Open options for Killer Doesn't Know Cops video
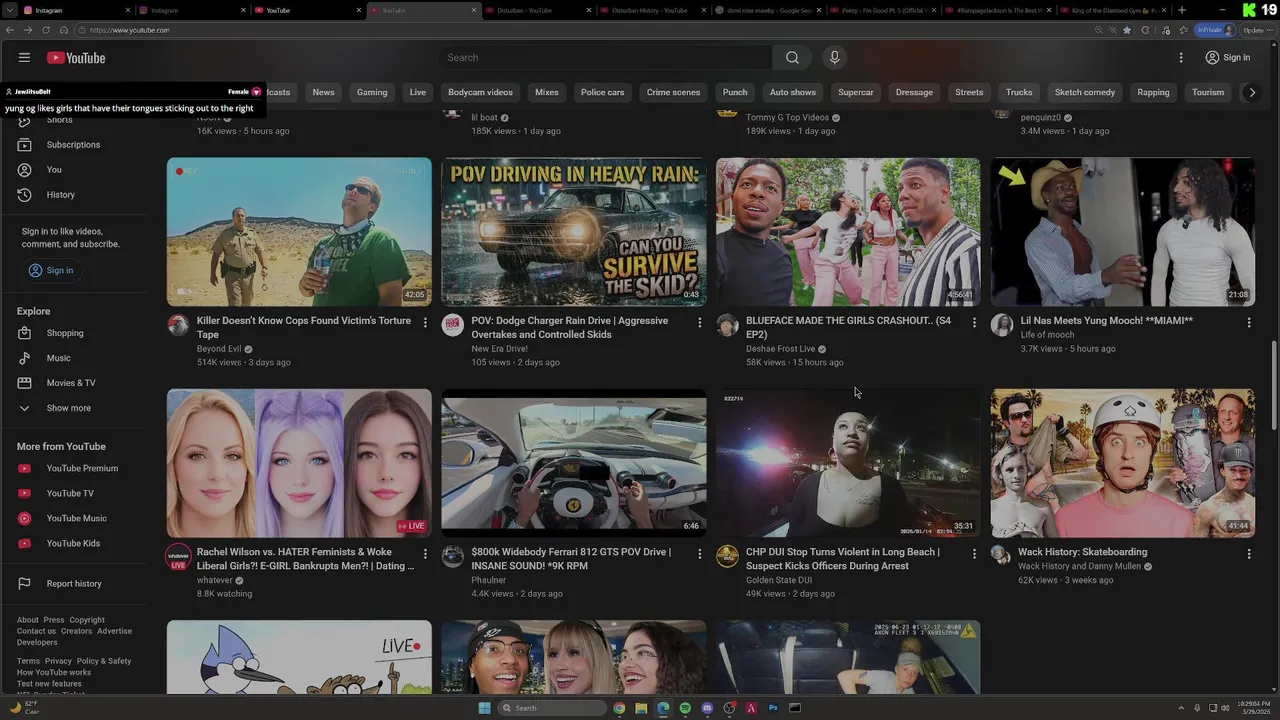 425,323
